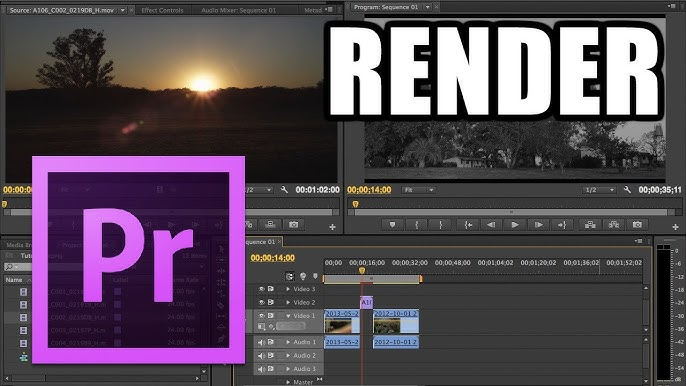Image resolution: width=686 pixels, height=386 pixels.
Task: Add Marker in Program monitor
Action: [x=392, y=225]
